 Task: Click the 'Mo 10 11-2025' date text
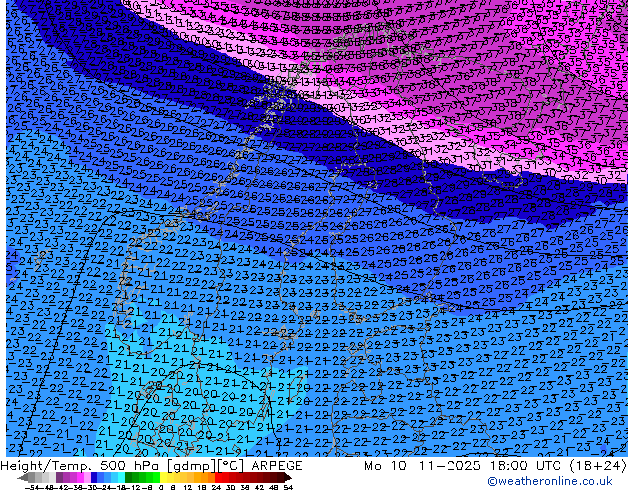coord(424,466)
